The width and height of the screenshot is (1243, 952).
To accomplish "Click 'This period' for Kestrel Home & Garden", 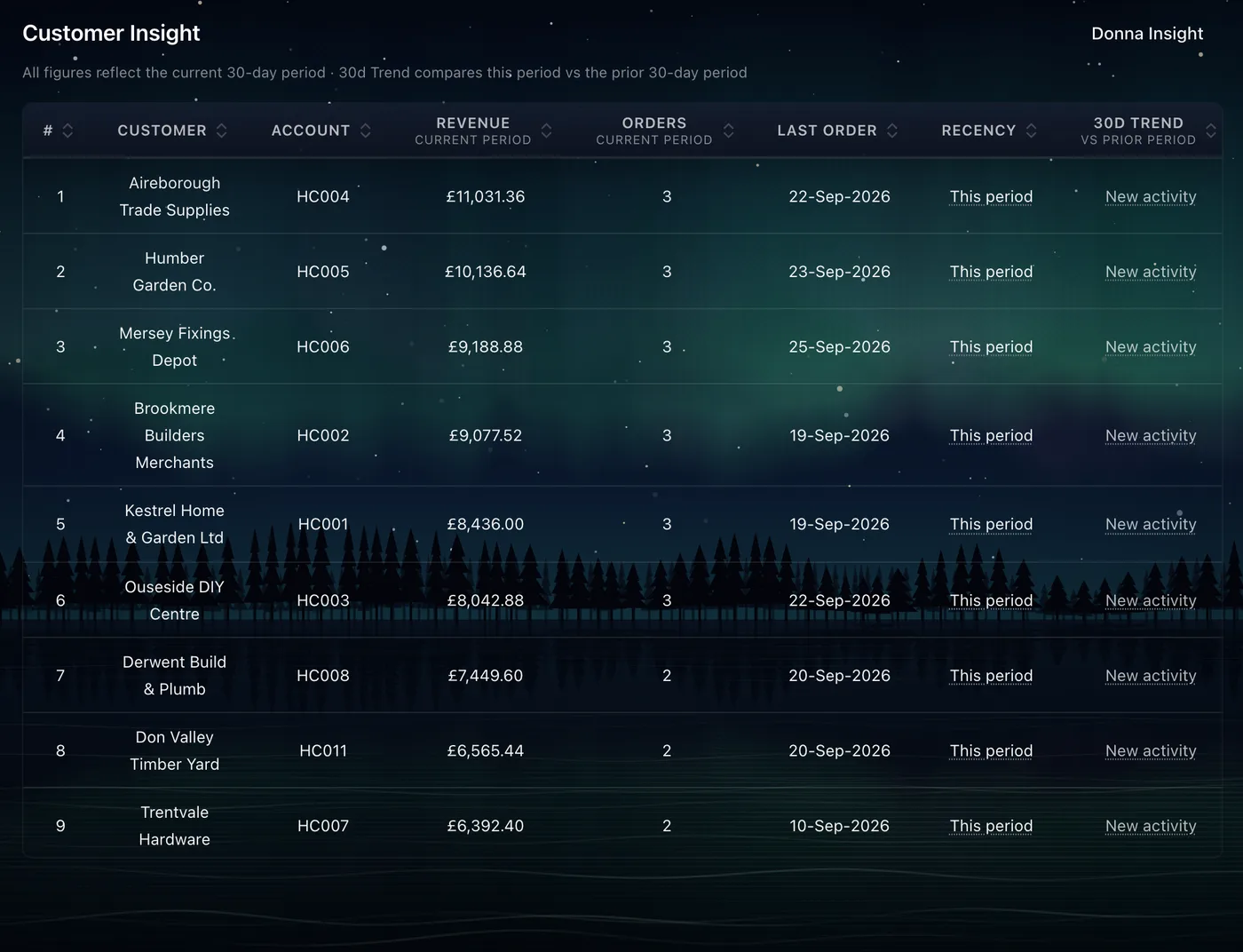I will (991, 524).
